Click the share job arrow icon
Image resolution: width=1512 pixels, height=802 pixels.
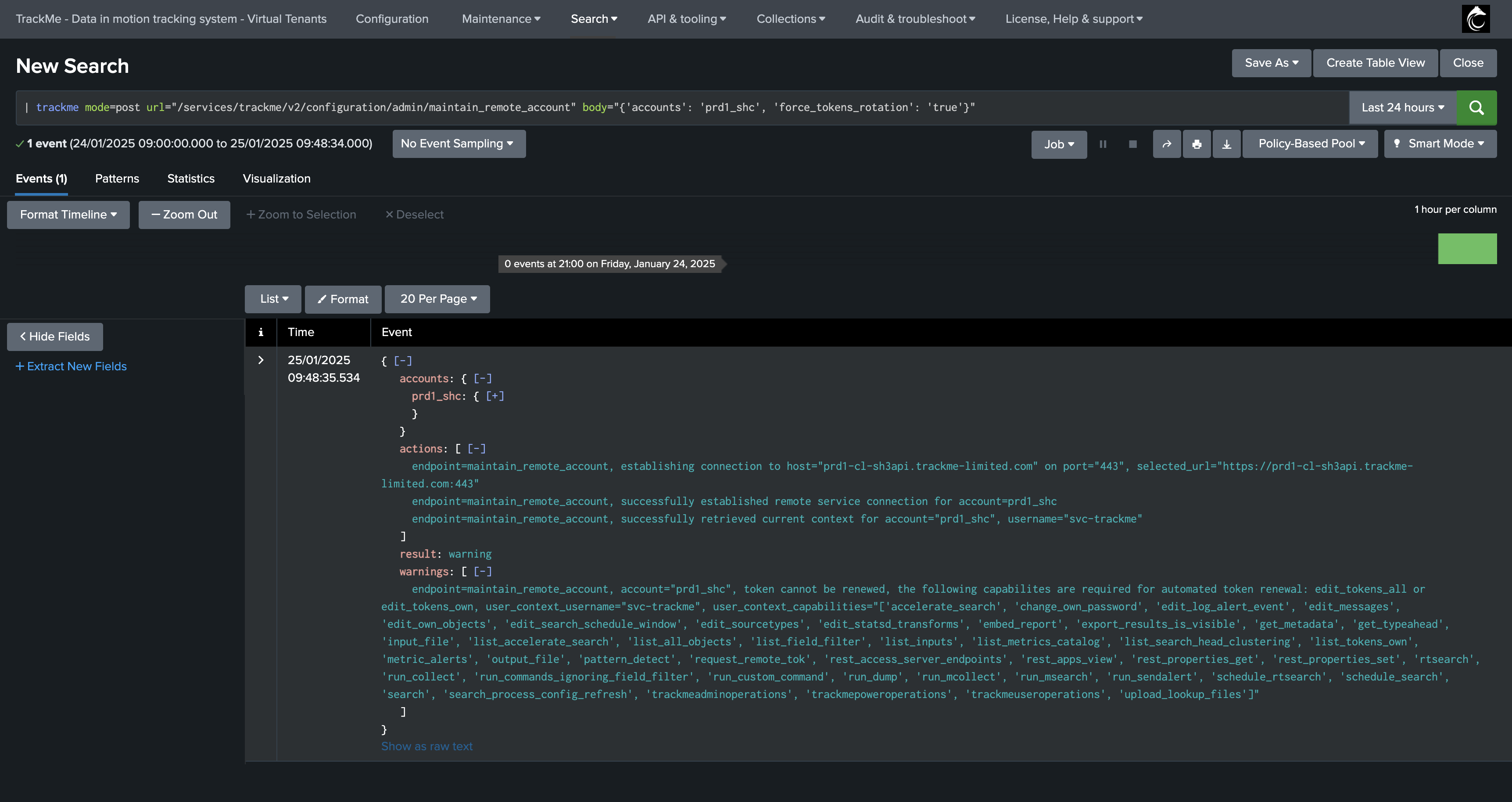pyautogui.click(x=1167, y=144)
